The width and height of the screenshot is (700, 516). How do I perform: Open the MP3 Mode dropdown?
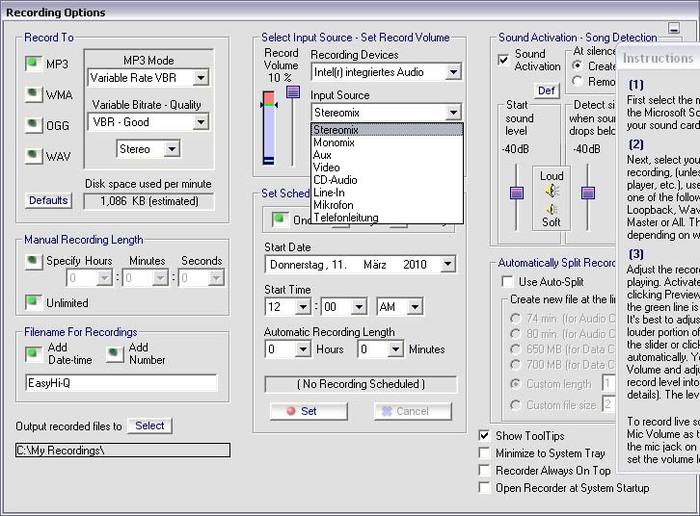(148, 78)
